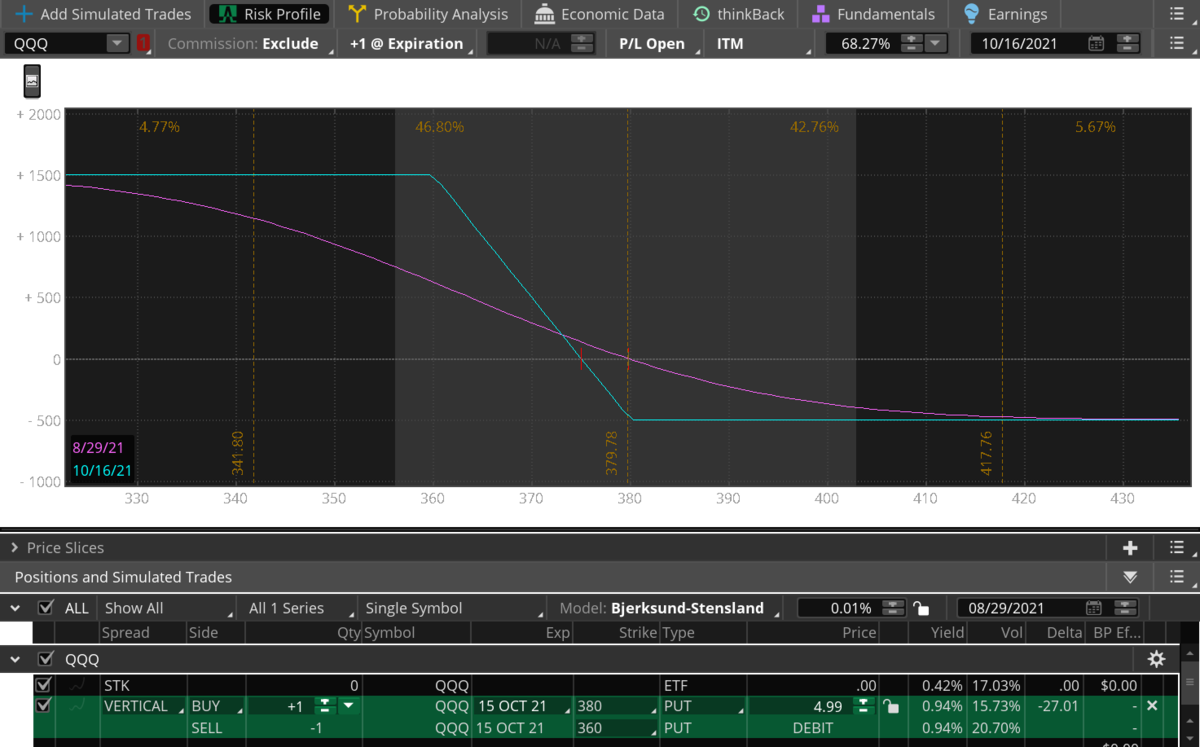Add a price slice with the plus icon
Image resolution: width=1200 pixels, height=747 pixels.
click(x=1130, y=548)
